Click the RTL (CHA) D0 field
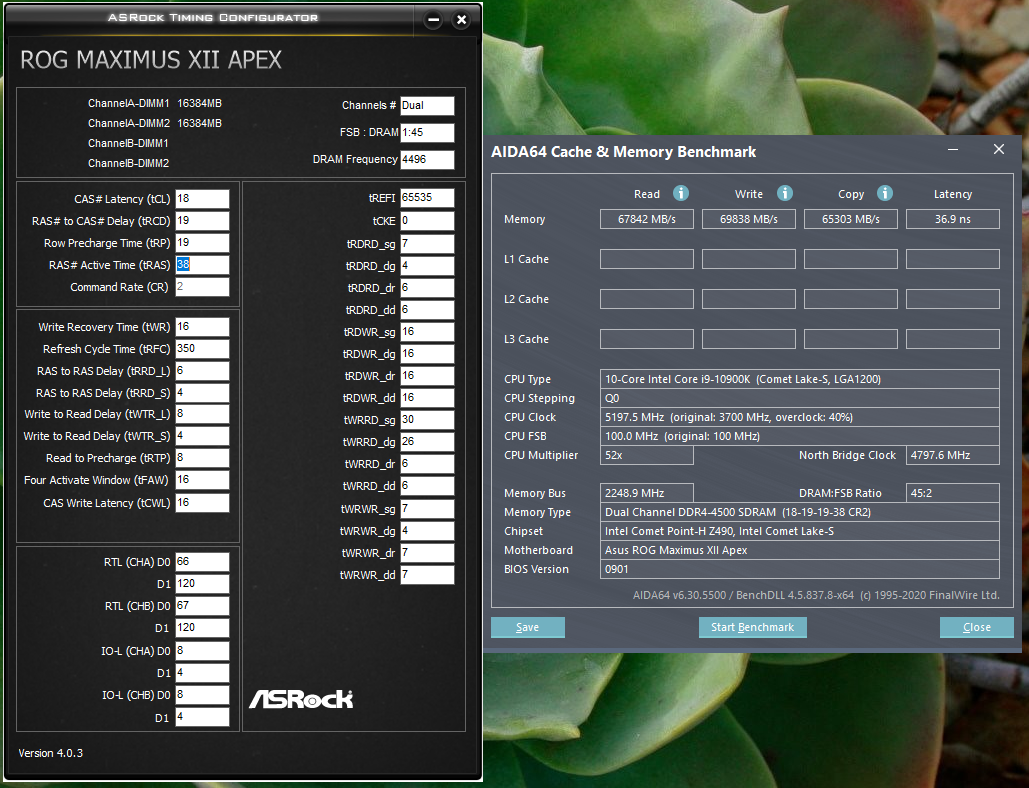 pyautogui.click(x=202, y=562)
